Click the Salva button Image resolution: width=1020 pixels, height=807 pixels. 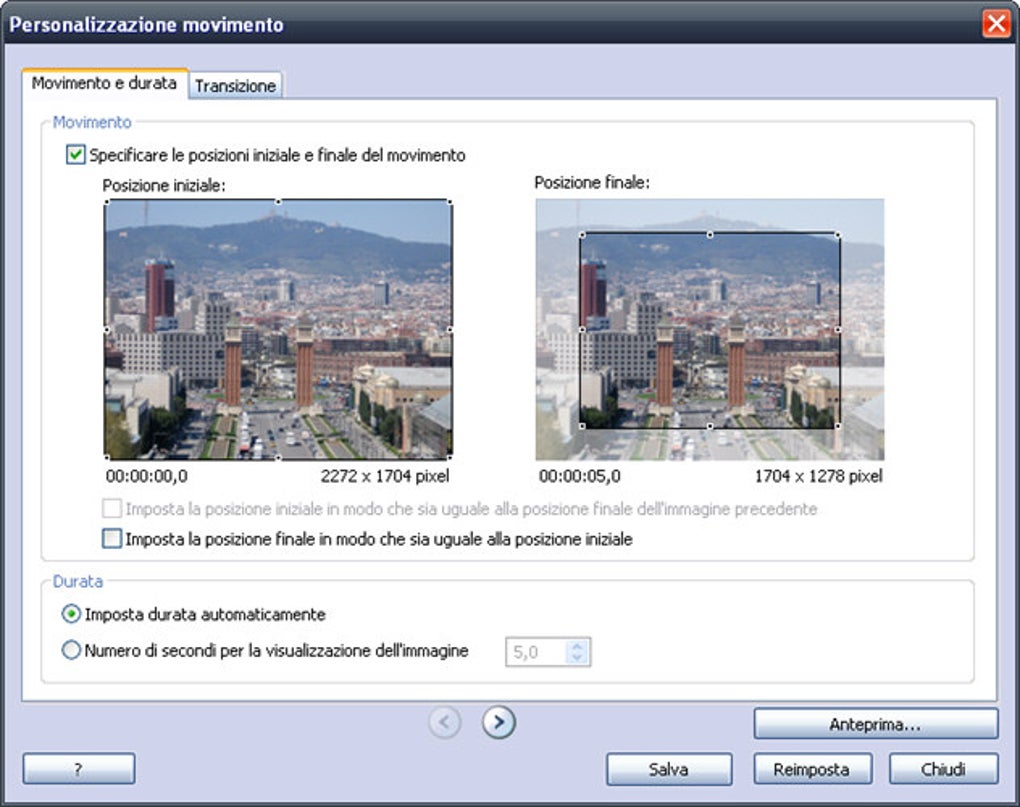[669, 769]
